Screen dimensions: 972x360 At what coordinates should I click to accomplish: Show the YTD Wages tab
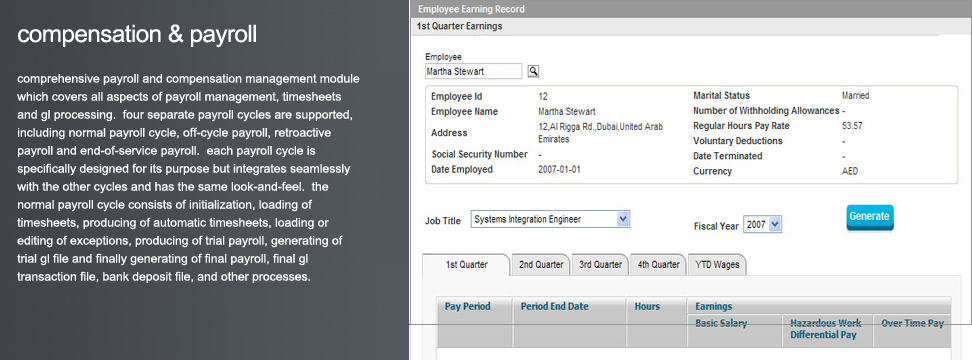tap(717, 265)
